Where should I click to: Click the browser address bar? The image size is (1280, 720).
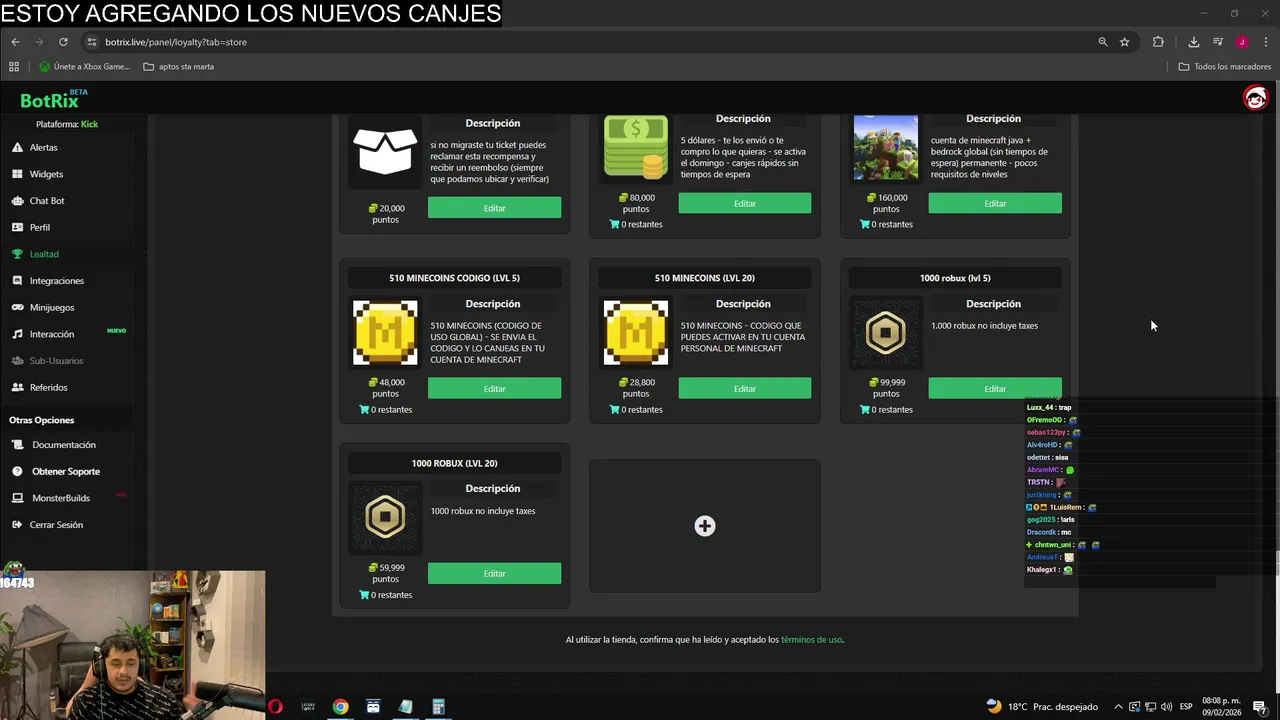tap(590, 42)
